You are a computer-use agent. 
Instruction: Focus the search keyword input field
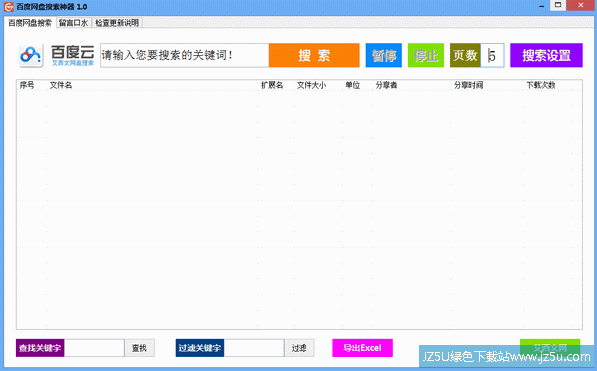click(x=185, y=55)
